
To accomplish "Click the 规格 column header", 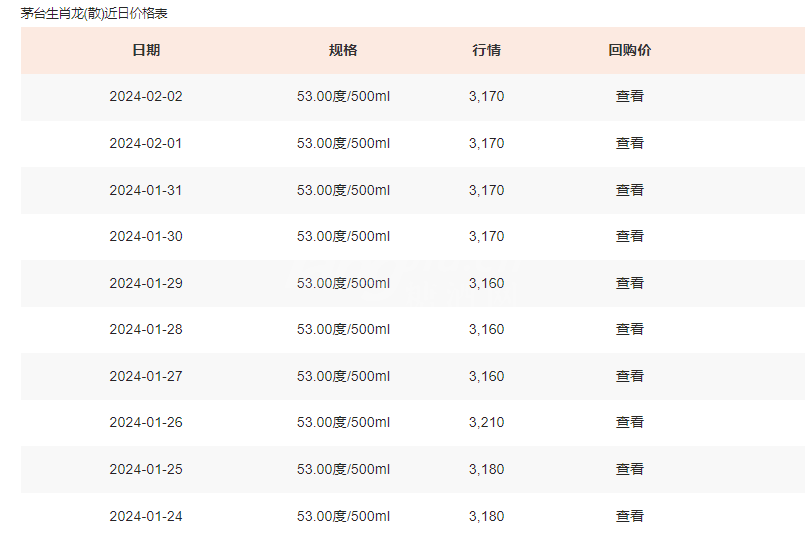I will pos(343,50).
